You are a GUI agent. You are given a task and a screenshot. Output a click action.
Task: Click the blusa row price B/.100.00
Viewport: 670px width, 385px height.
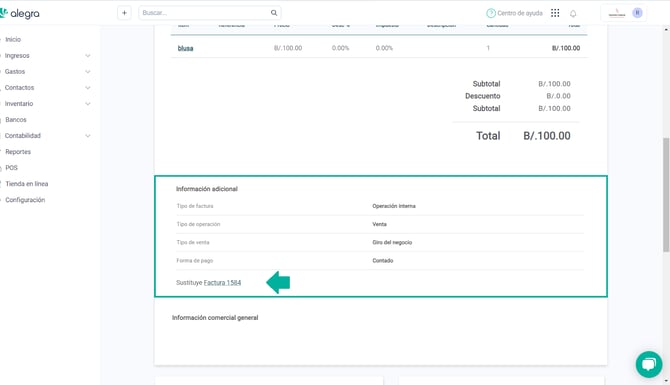click(288, 48)
